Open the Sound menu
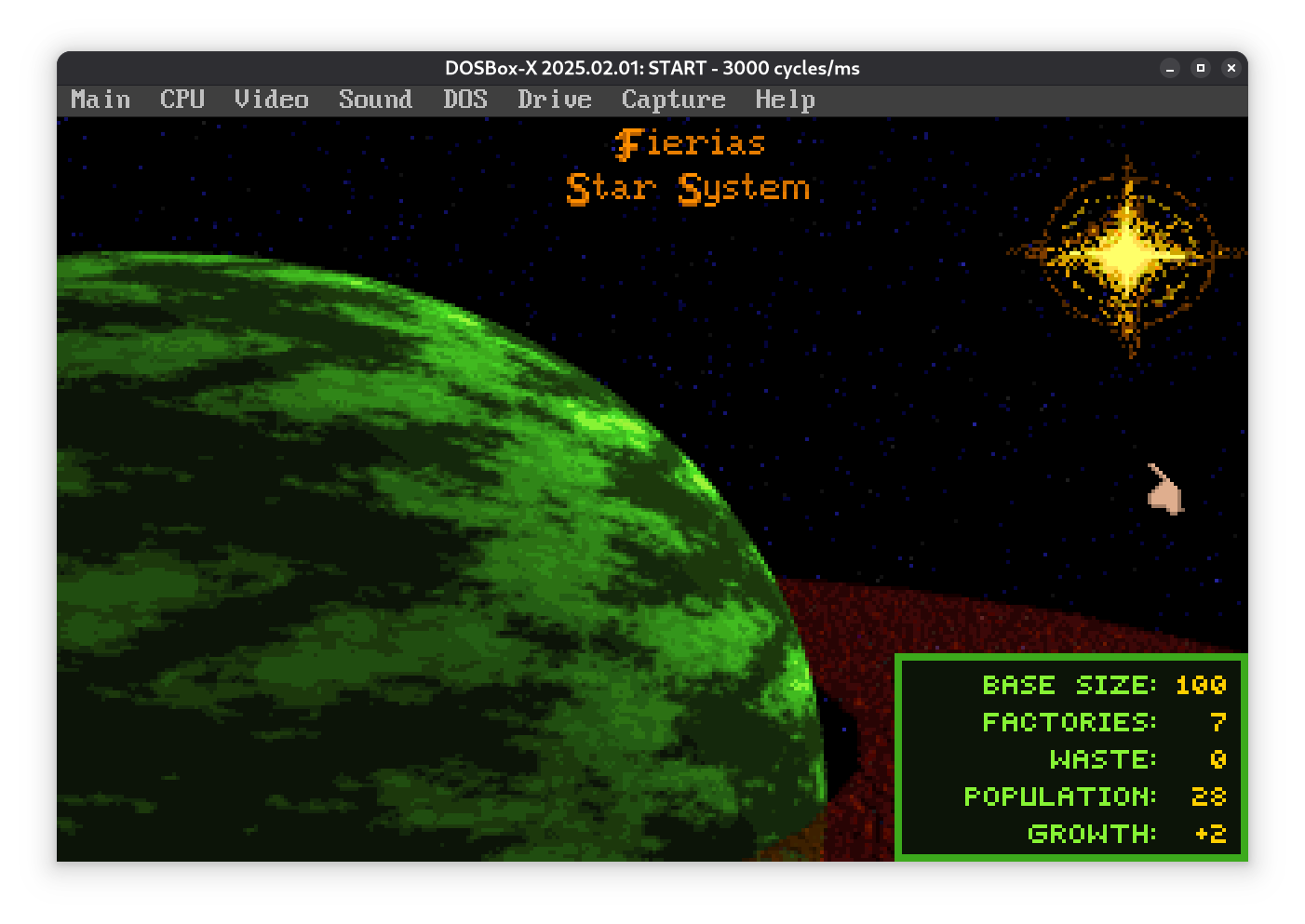 (x=375, y=100)
